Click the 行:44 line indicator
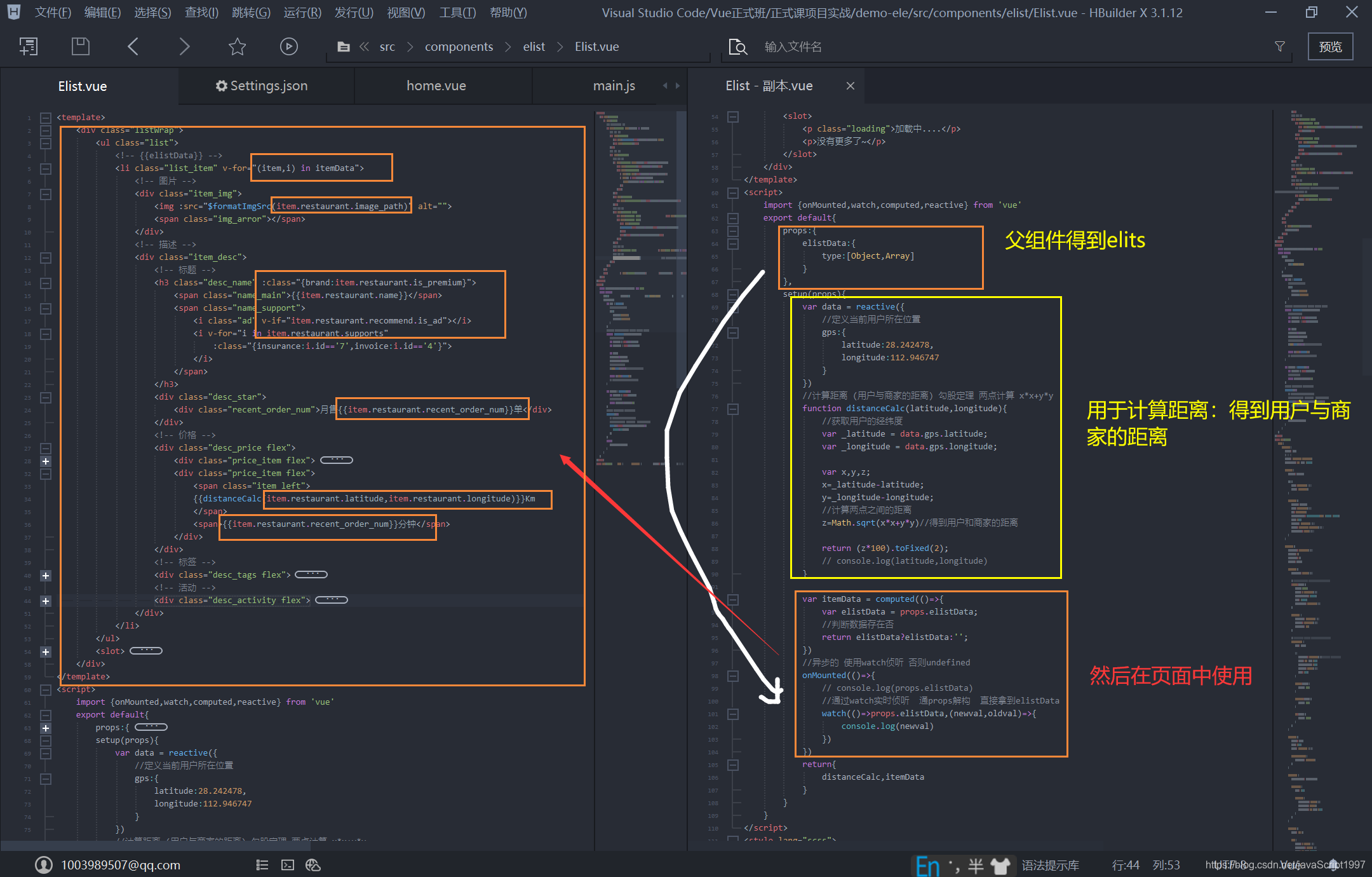Screen dimensions: 1372x877 (1126, 865)
